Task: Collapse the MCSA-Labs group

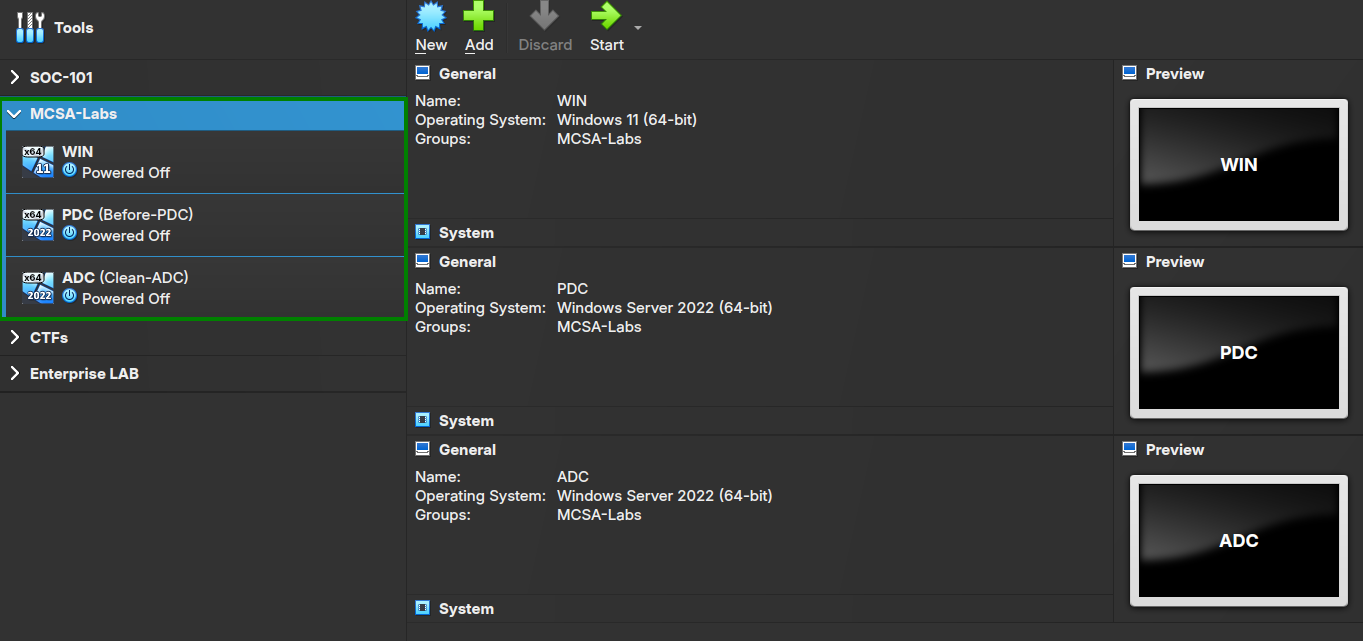Action: (14, 114)
